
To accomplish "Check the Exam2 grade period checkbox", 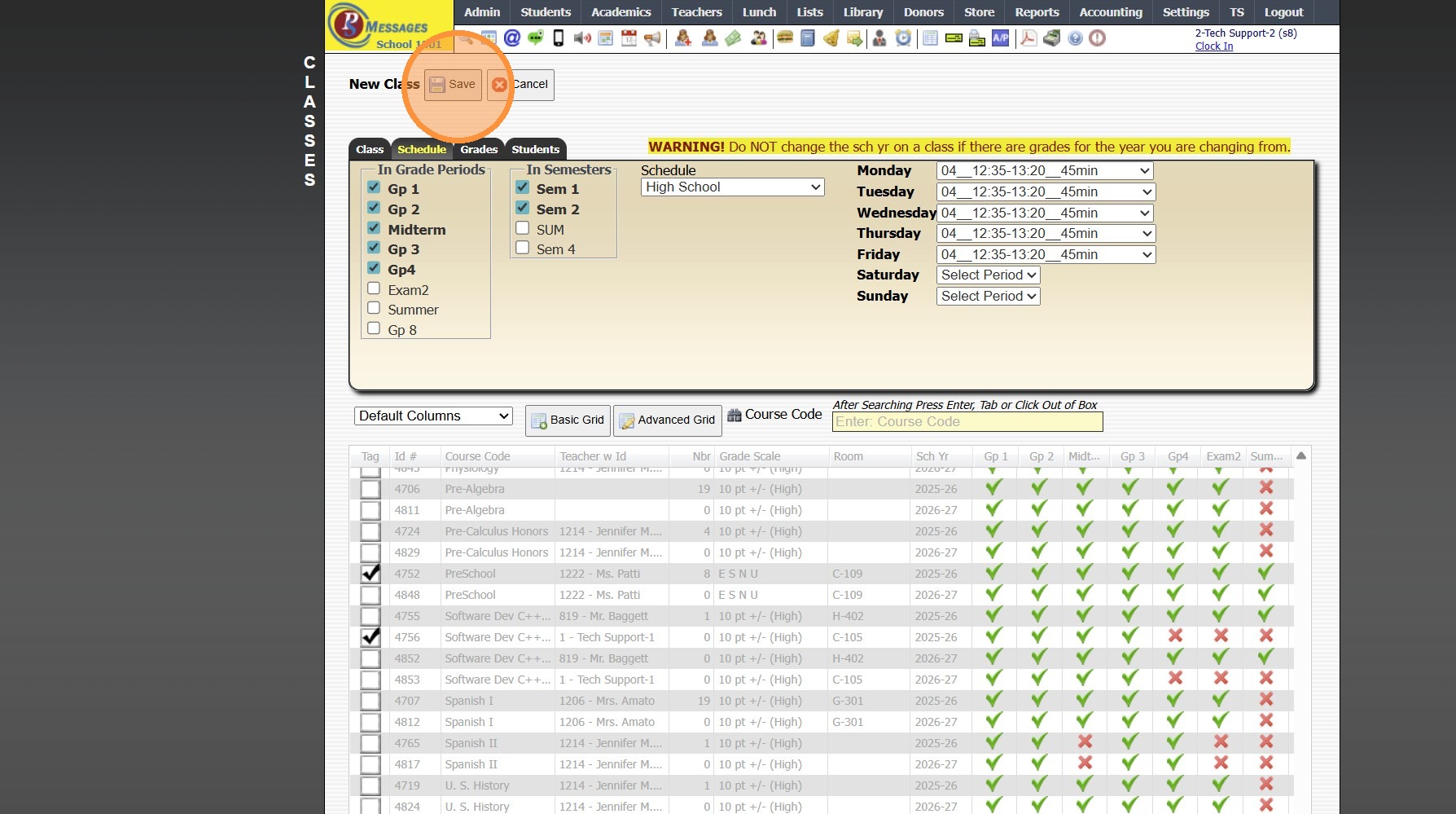I will click(x=374, y=288).
